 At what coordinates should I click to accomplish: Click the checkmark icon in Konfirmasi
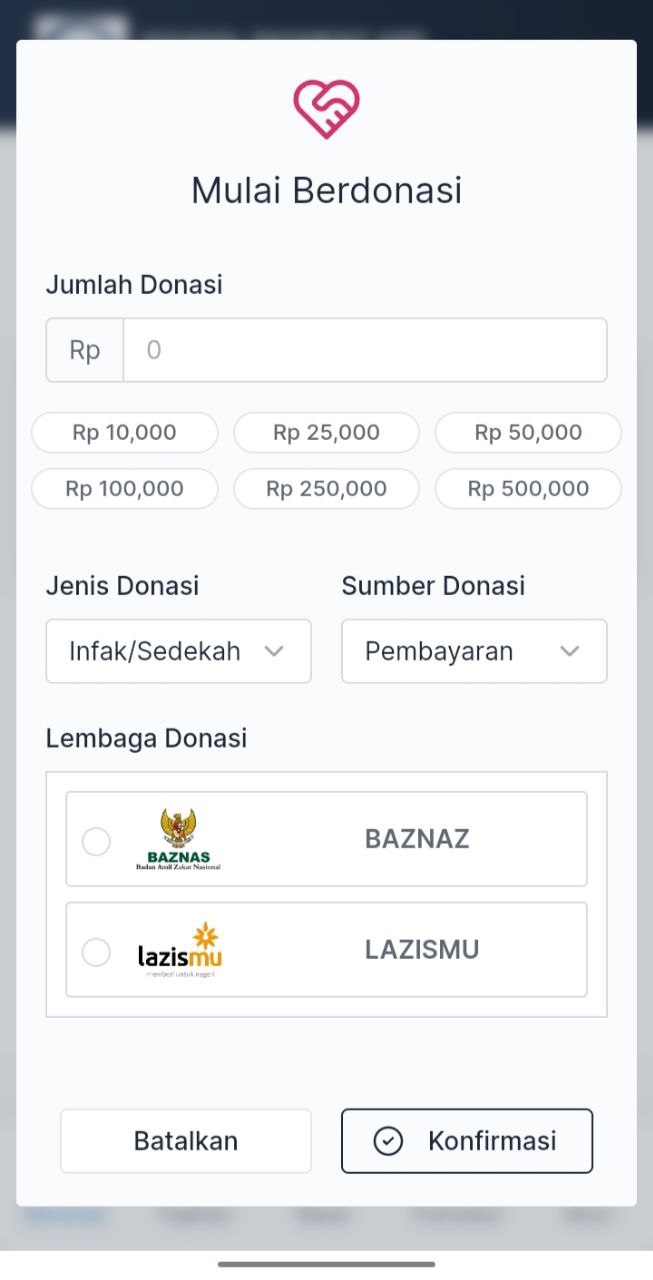point(388,1141)
